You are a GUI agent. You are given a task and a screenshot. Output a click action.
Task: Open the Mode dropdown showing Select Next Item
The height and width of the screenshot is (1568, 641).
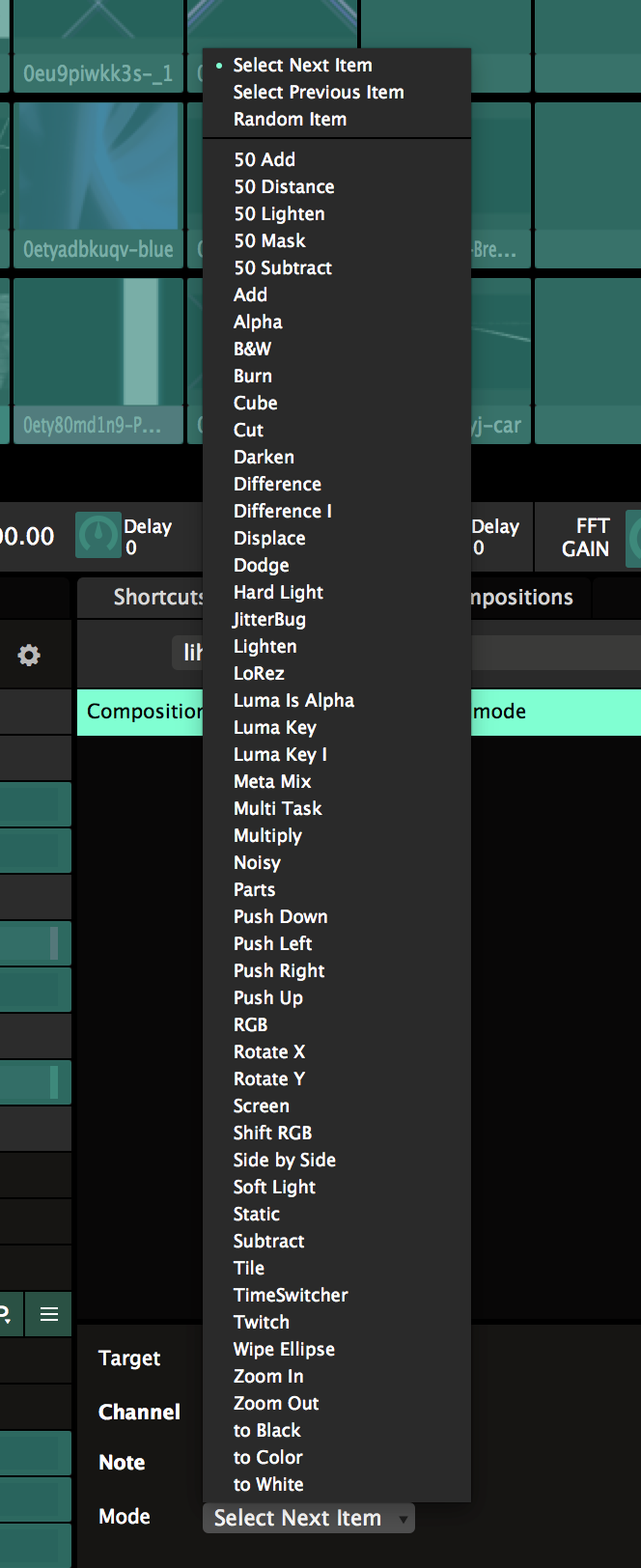[x=309, y=1518]
